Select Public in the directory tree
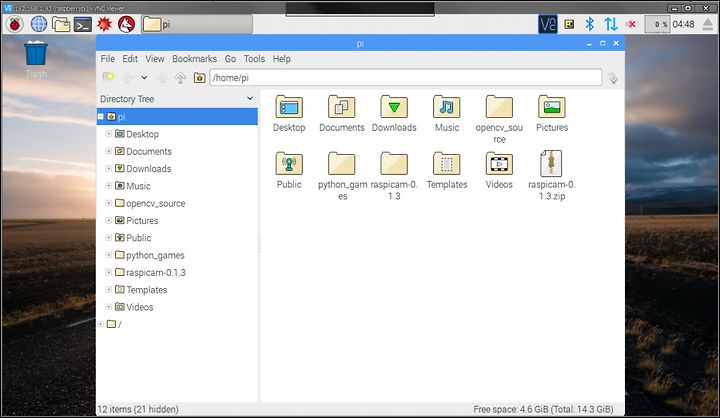720x418 pixels. tap(139, 238)
